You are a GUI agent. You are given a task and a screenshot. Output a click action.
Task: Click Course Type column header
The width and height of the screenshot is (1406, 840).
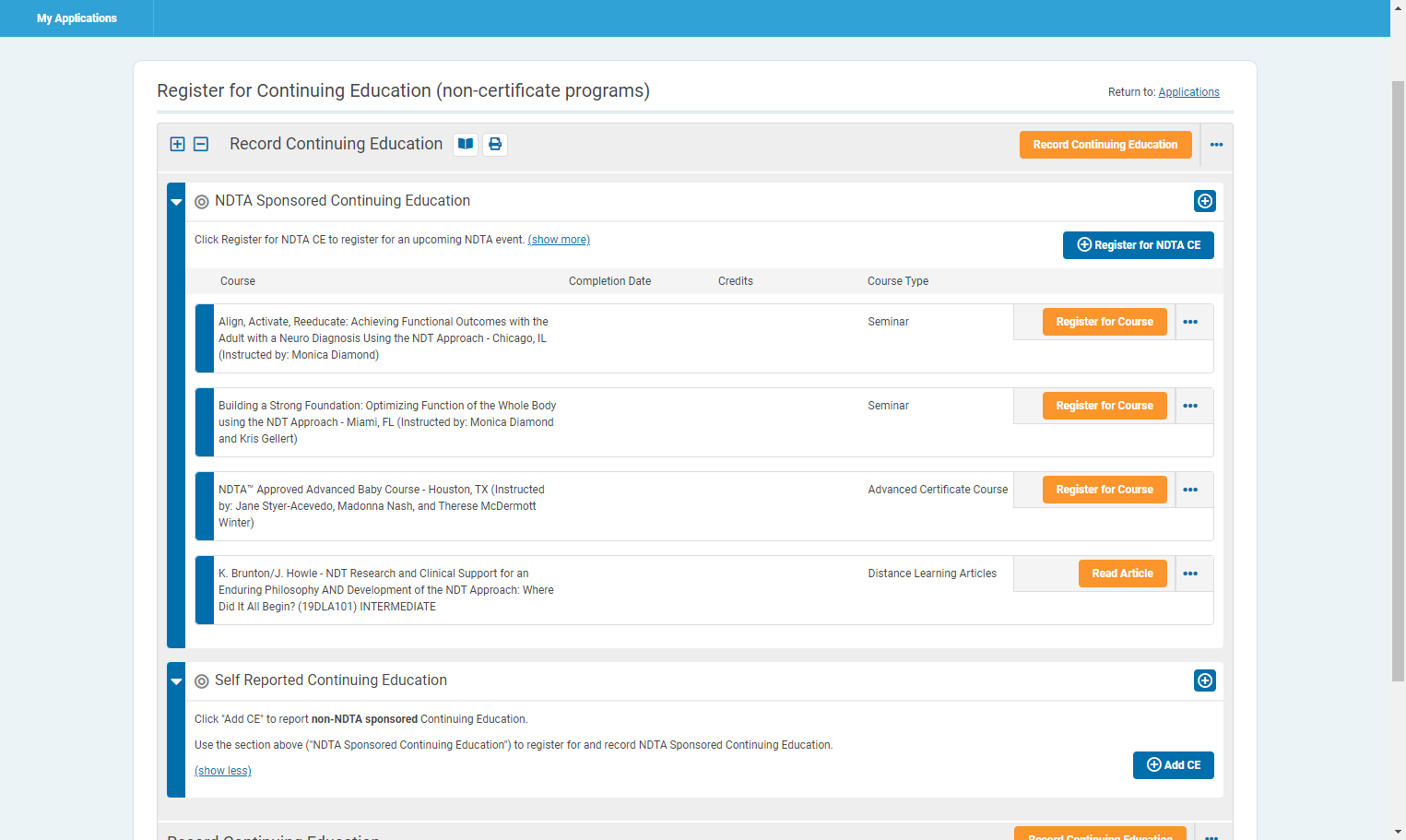click(898, 281)
